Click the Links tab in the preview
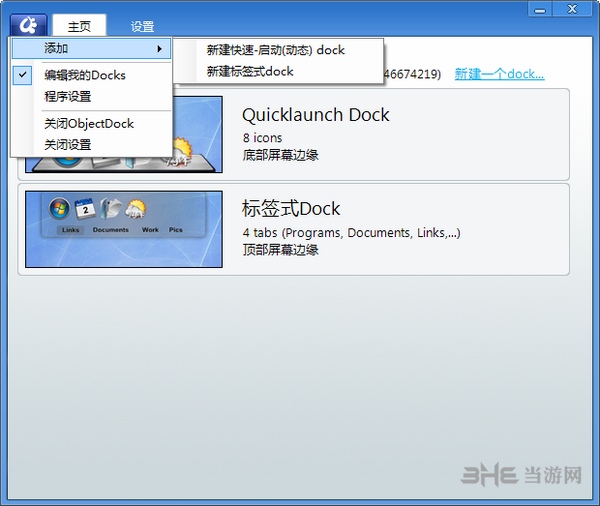Image resolution: width=600 pixels, height=506 pixels. [x=70, y=230]
